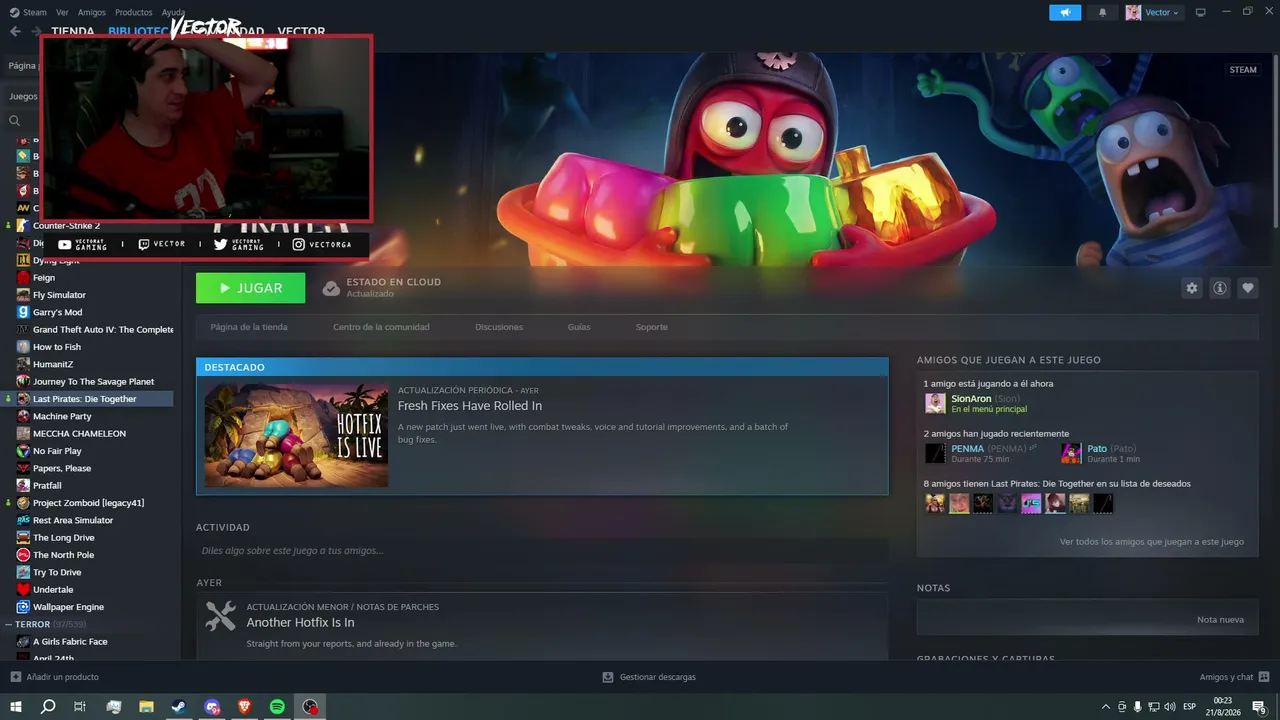Viewport: 1280px width, 720px height.
Task: Select Journey To The Savage Planet
Action: [93, 382]
